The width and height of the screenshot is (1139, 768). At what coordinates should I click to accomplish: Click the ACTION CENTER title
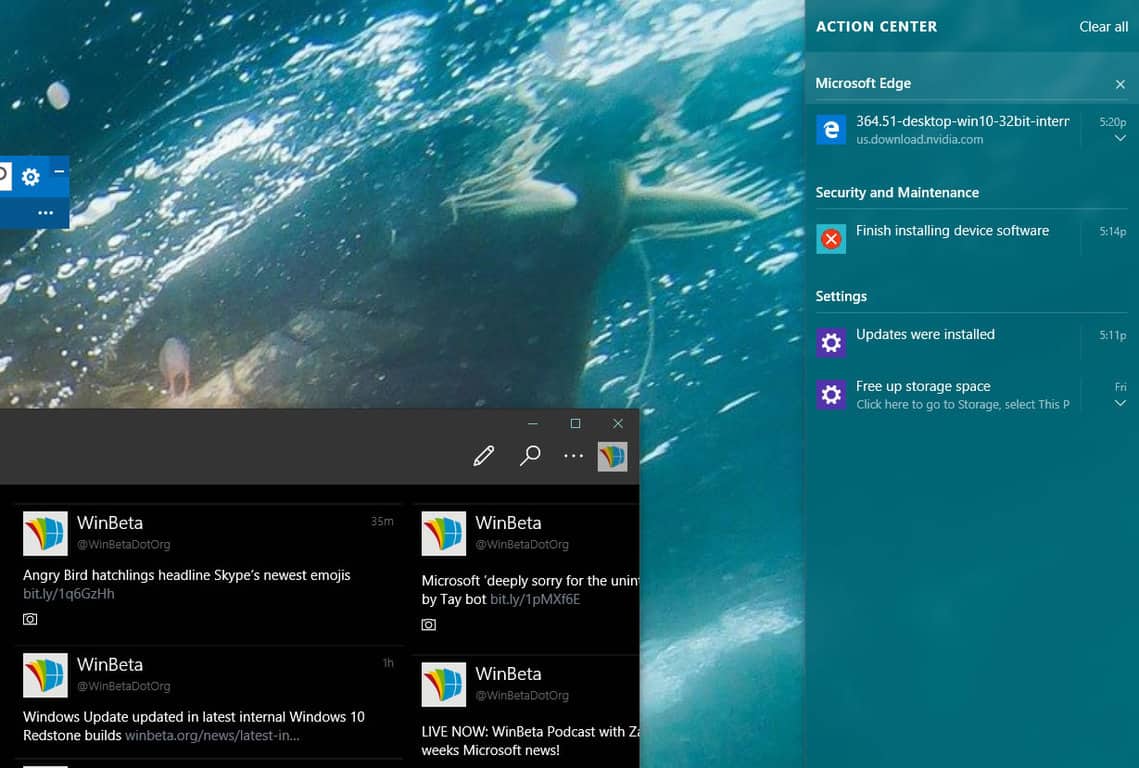(876, 27)
